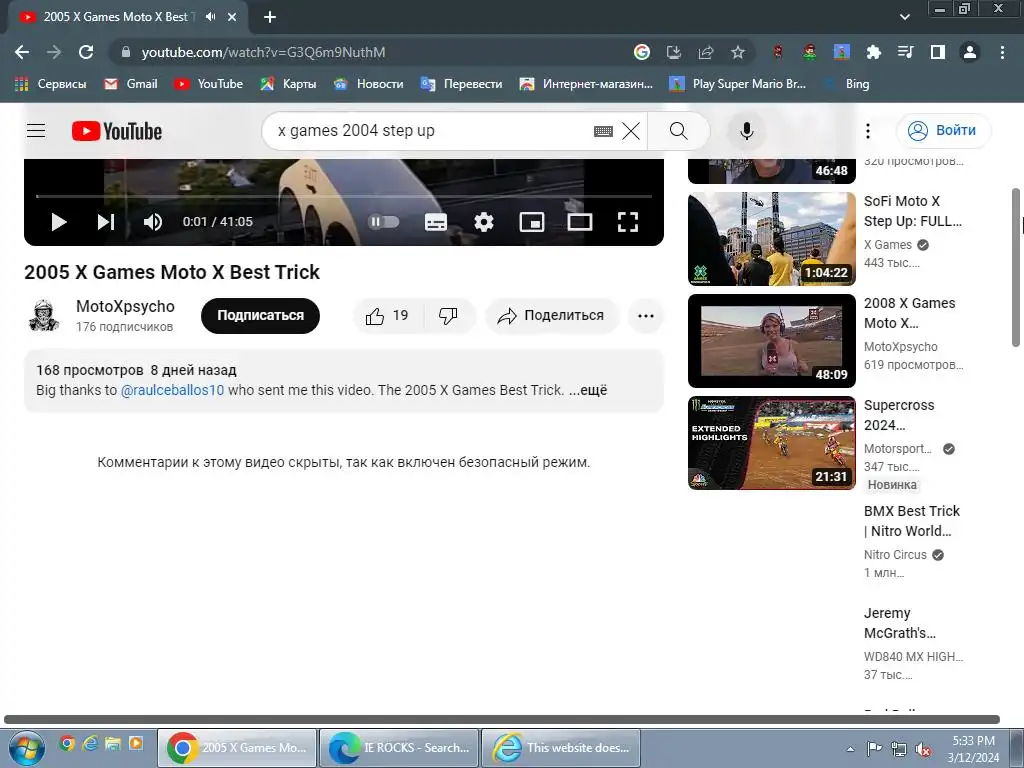
Task: Open the on-screen keyboard in search box
Action: [603, 131]
